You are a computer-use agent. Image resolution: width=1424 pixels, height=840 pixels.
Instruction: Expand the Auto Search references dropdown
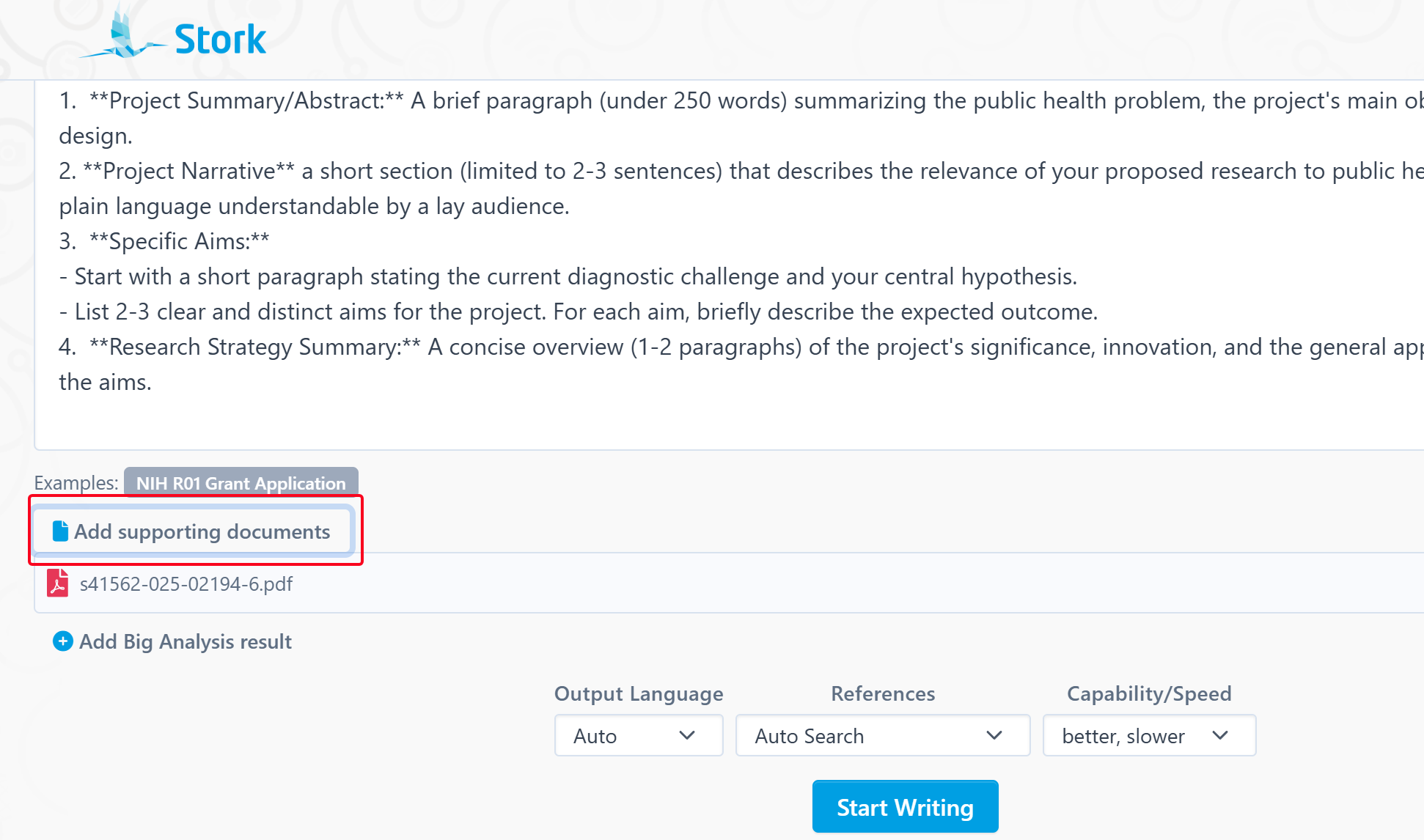tap(882, 735)
